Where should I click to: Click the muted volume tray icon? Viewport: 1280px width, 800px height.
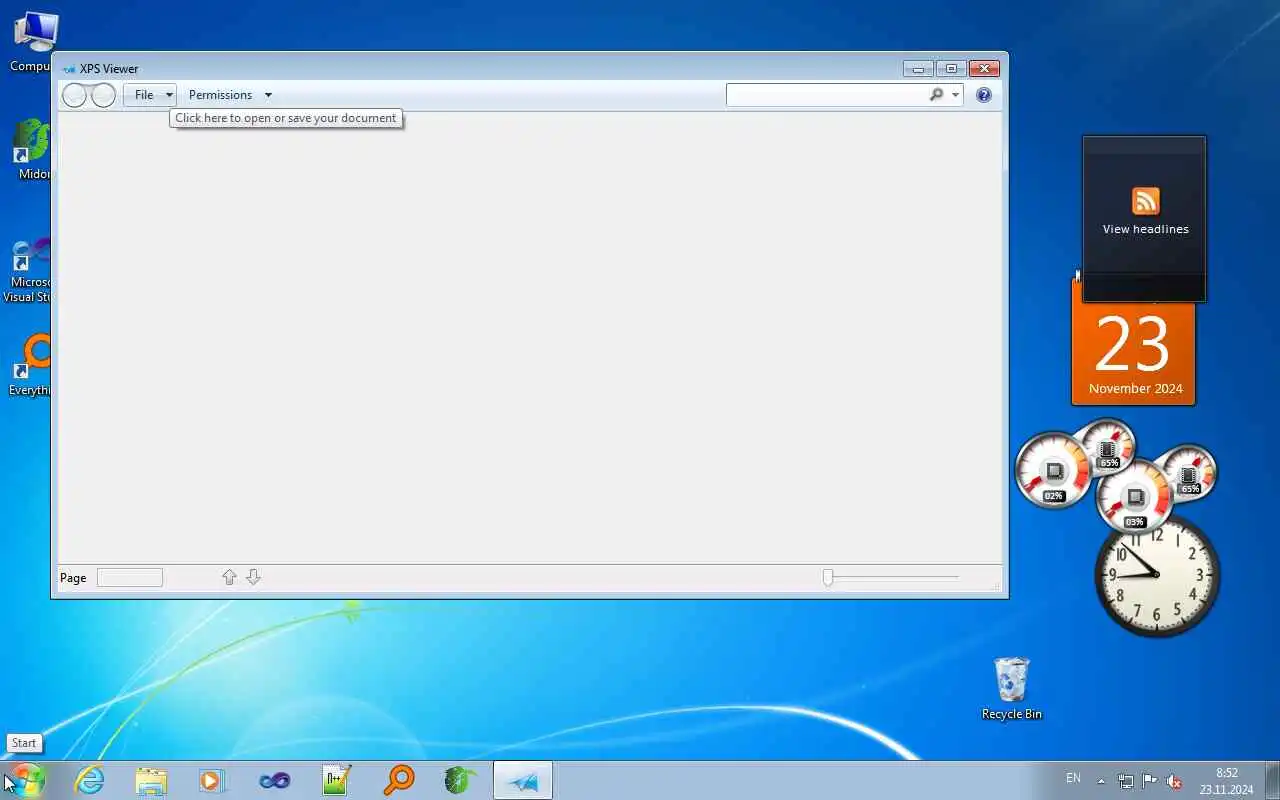pyautogui.click(x=1175, y=781)
